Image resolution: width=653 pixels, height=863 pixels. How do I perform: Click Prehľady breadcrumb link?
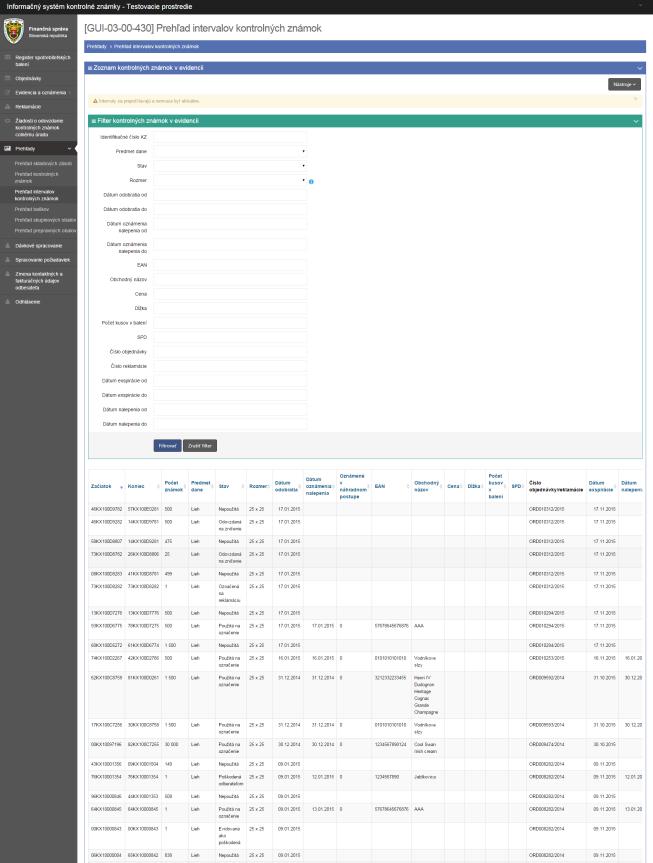pyautogui.click(x=97, y=46)
